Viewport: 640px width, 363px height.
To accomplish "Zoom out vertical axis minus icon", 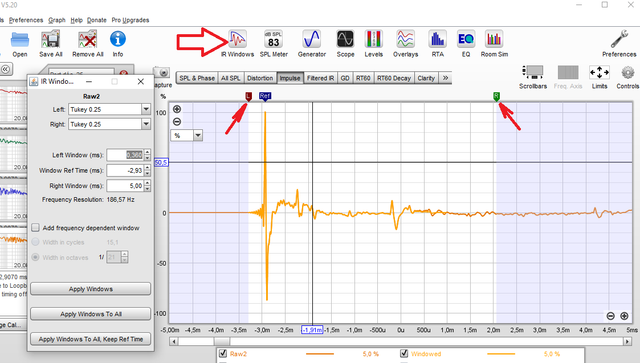I will 177,122.
